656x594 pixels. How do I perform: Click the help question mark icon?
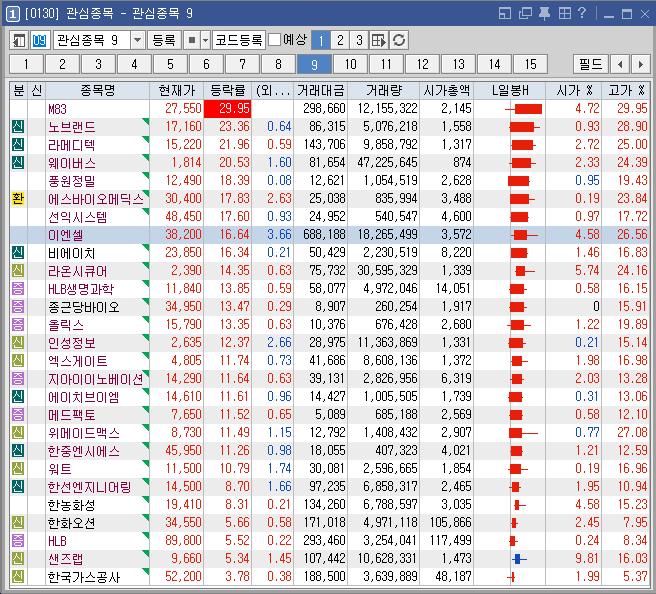(x=582, y=13)
